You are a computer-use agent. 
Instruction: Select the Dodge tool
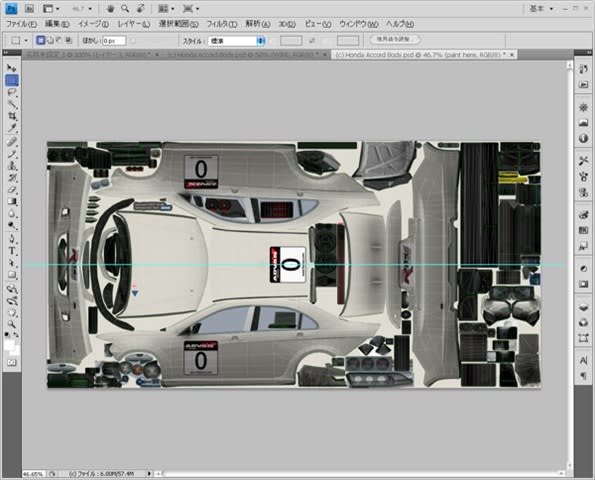(x=12, y=225)
